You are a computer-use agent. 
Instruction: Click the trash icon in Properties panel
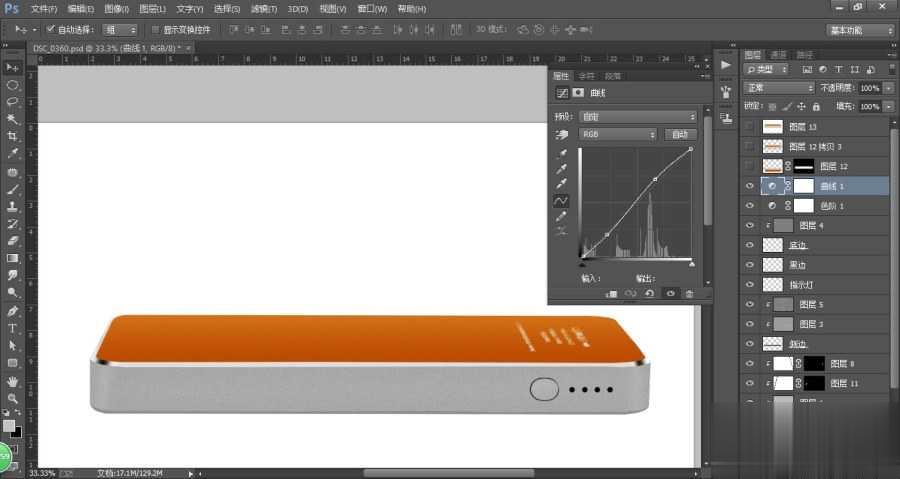689,294
